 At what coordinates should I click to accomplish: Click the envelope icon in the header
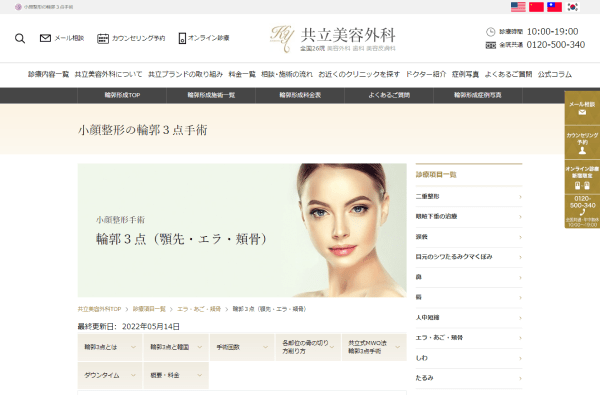45,38
